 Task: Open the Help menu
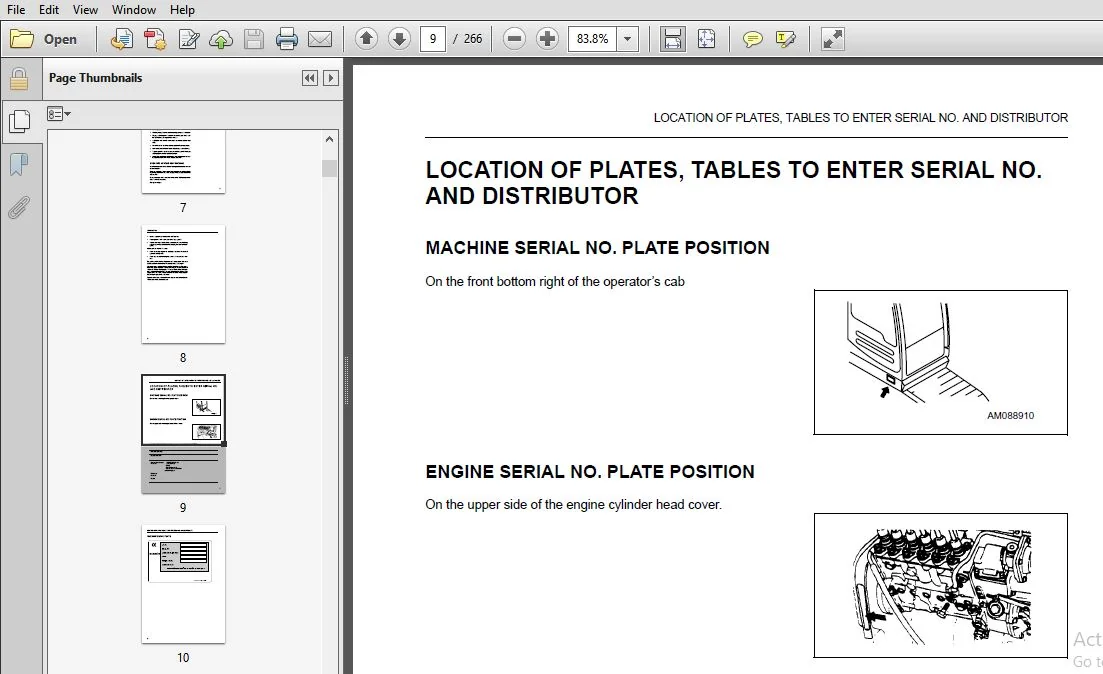pos(182,10)
